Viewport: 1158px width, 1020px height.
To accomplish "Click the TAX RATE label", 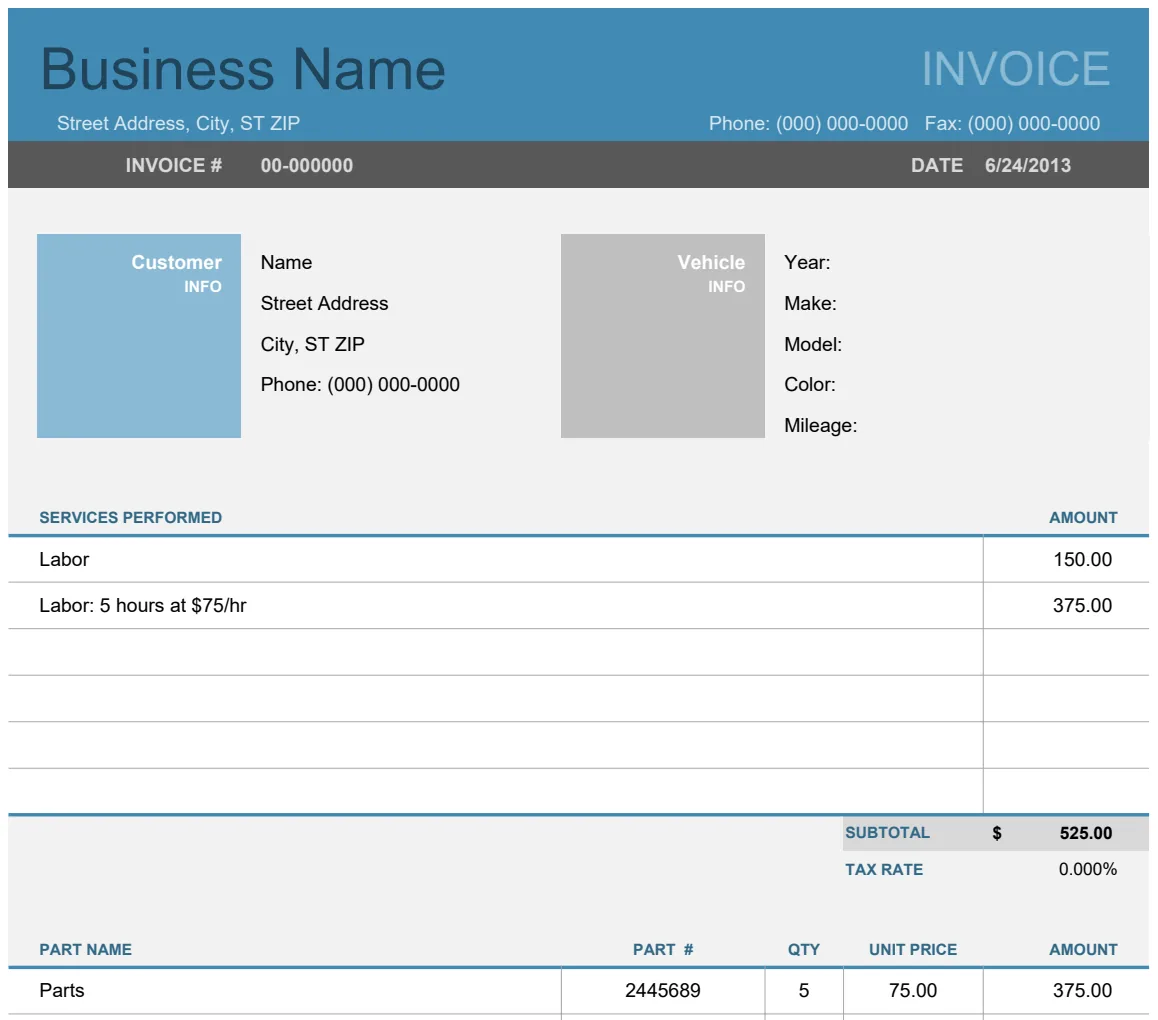I will pyautogui.click(x=884, y=870).
